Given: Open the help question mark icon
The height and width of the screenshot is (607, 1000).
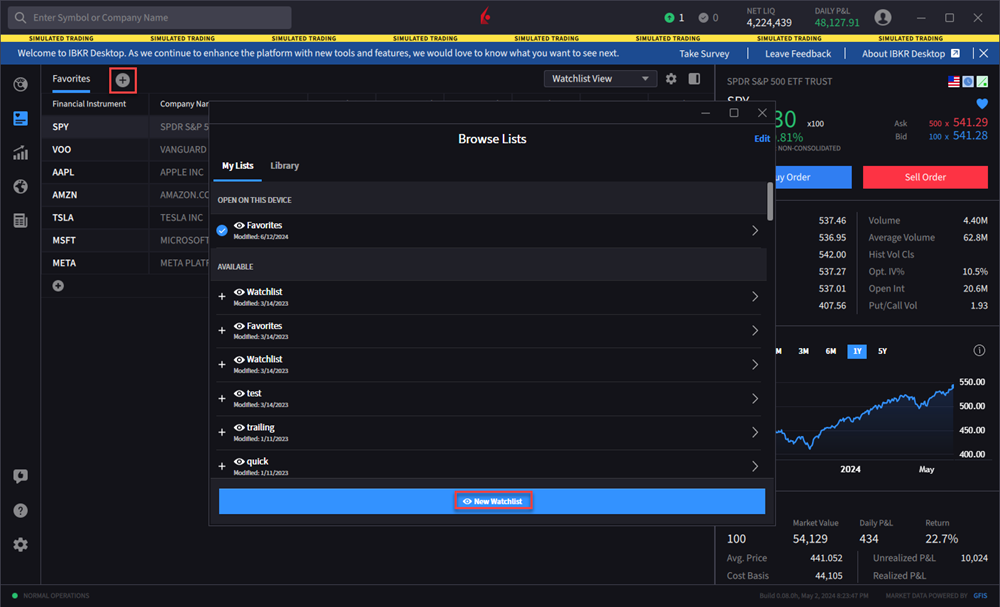Looking at the screenshot, I should tap(20, 511).
